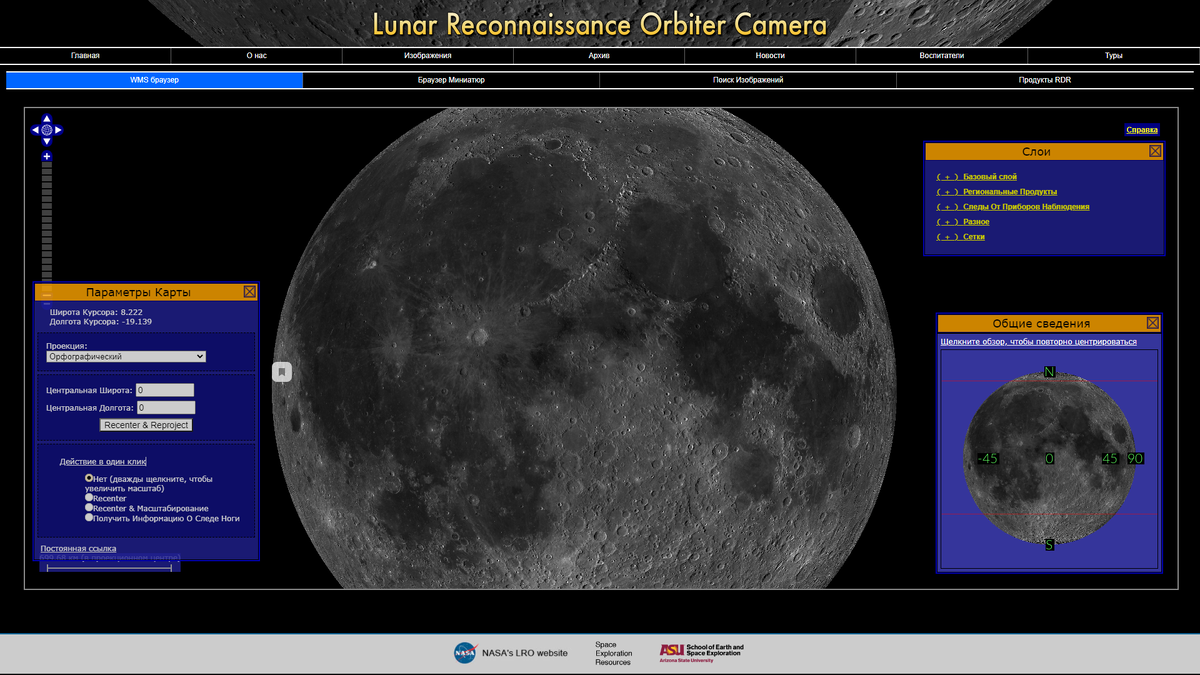Close the Общие сведения panel

[x=1153, y=323]
